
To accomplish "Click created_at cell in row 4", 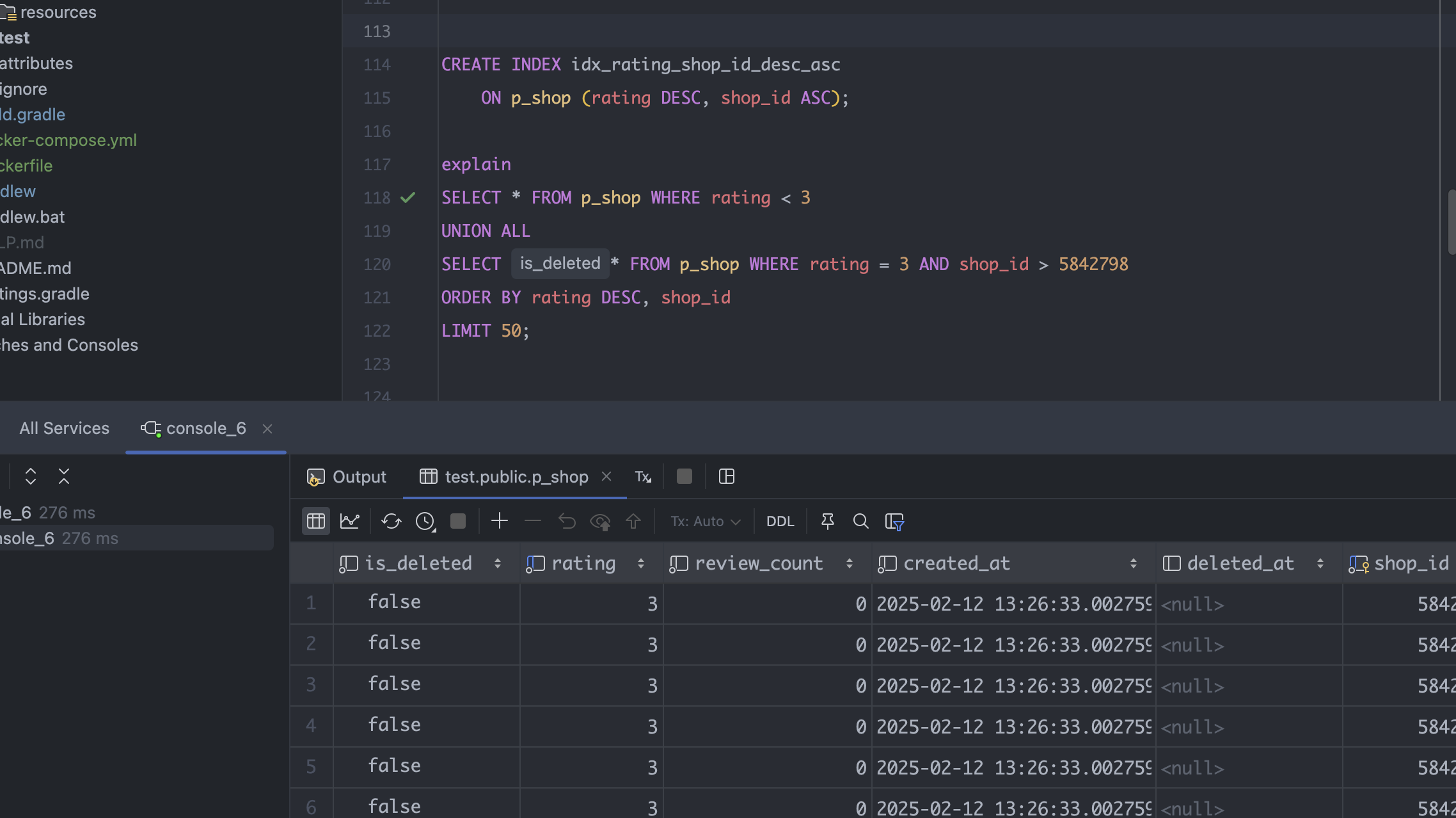I will click(1013, 726).
